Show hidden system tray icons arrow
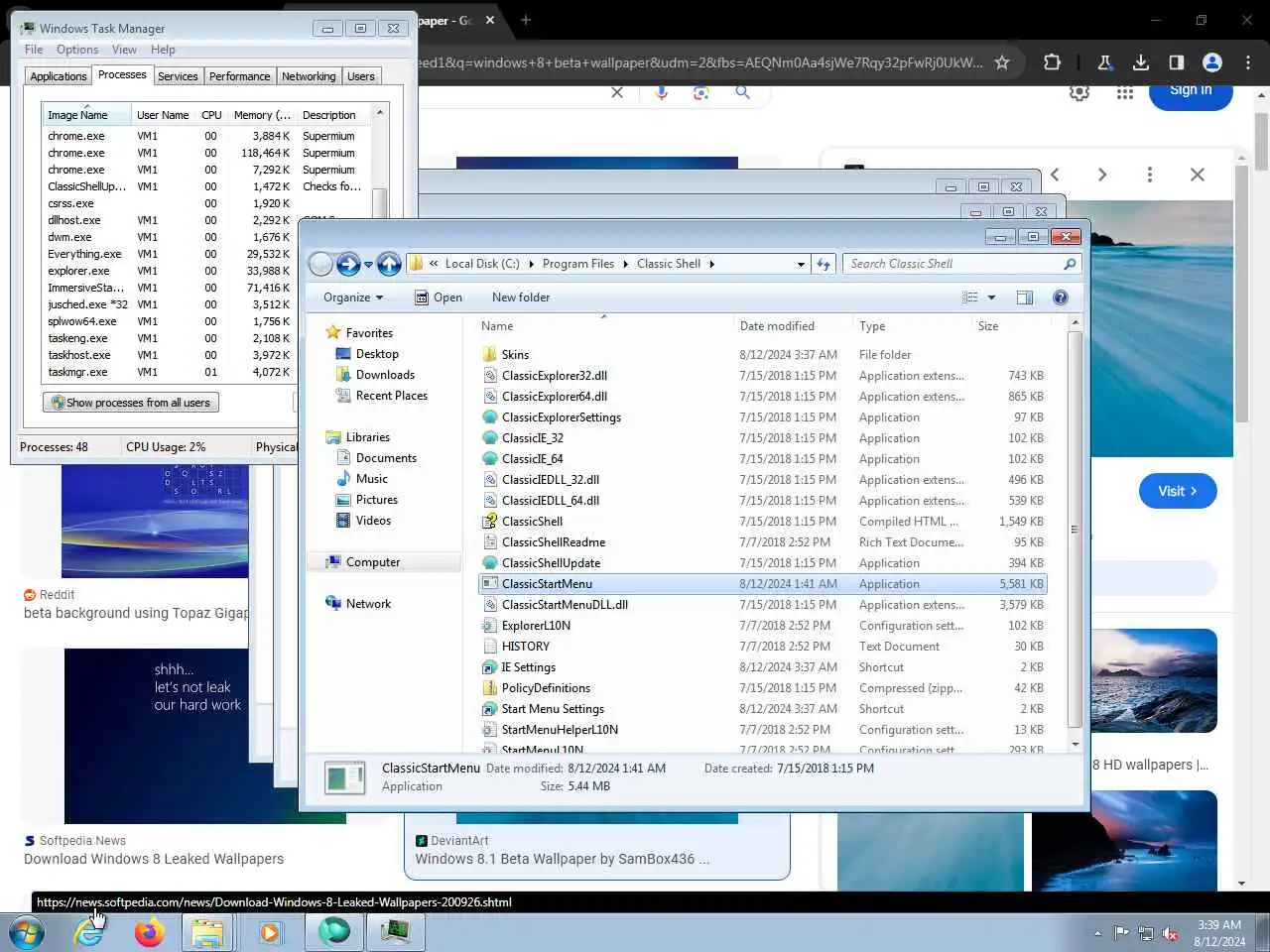 pos(1097,933)
